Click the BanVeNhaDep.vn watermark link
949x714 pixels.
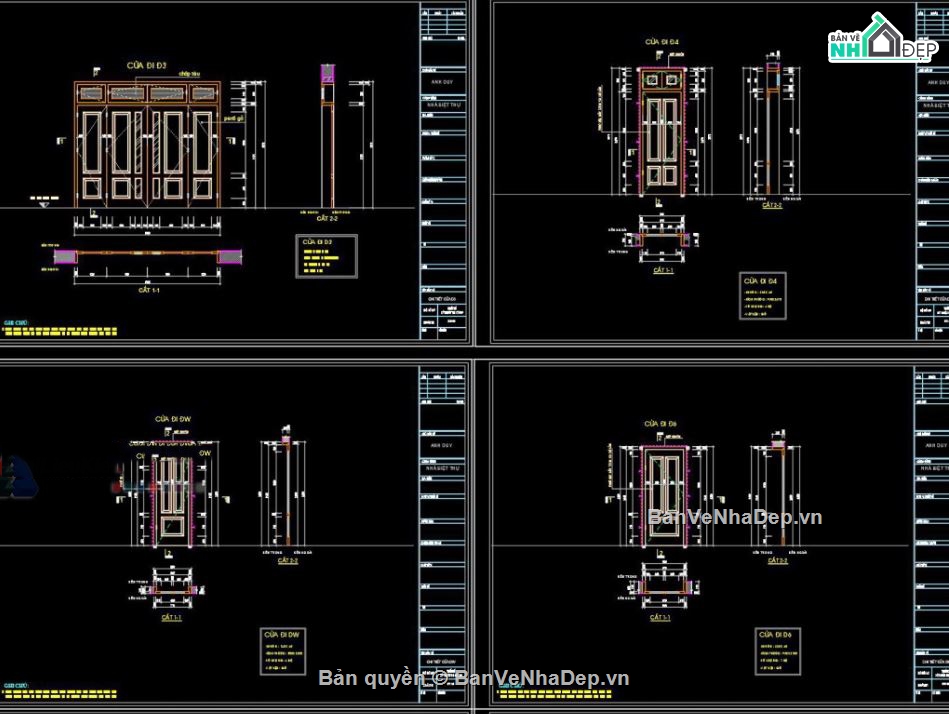(734, 518)
